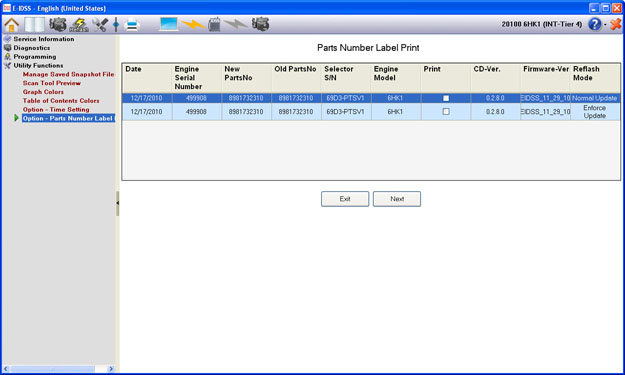
Task: Click the Engine Model column header
Action: click(x=396, y=78)
